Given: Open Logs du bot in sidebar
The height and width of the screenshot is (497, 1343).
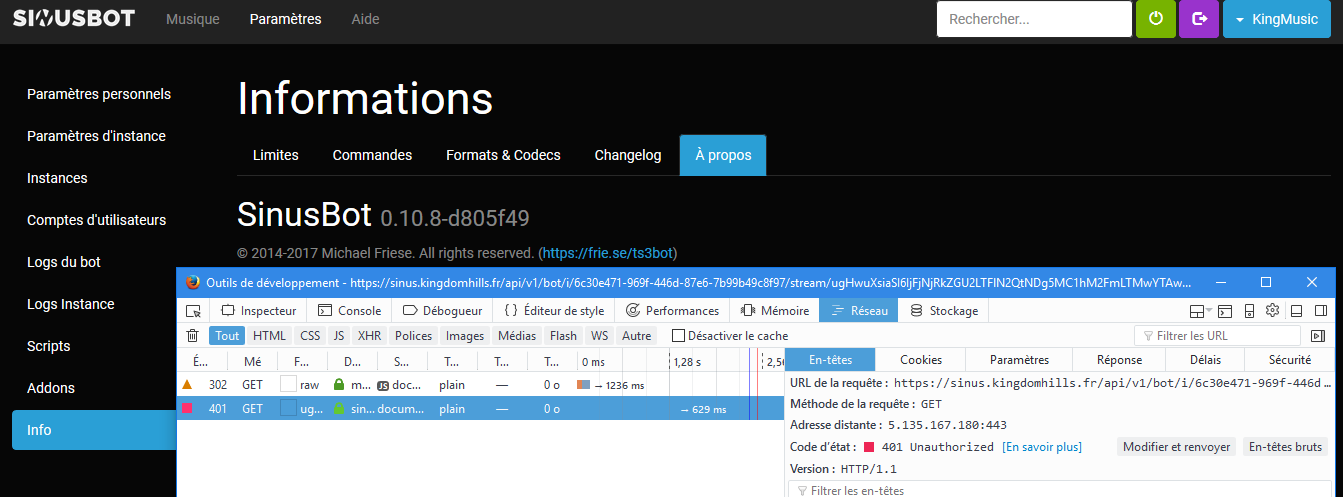Looking at the screenshot, I should pyautogui.click(x=64, y=262).
